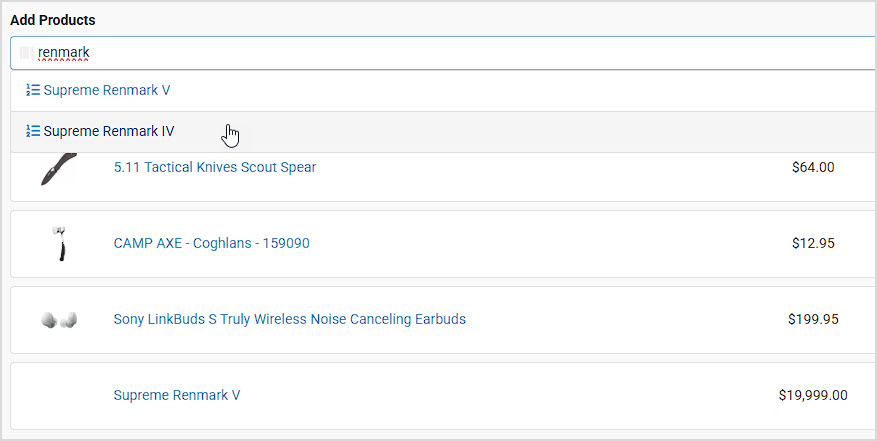
Task: Click the Sony earbuds product thumbnail
Action: point(59,320)
